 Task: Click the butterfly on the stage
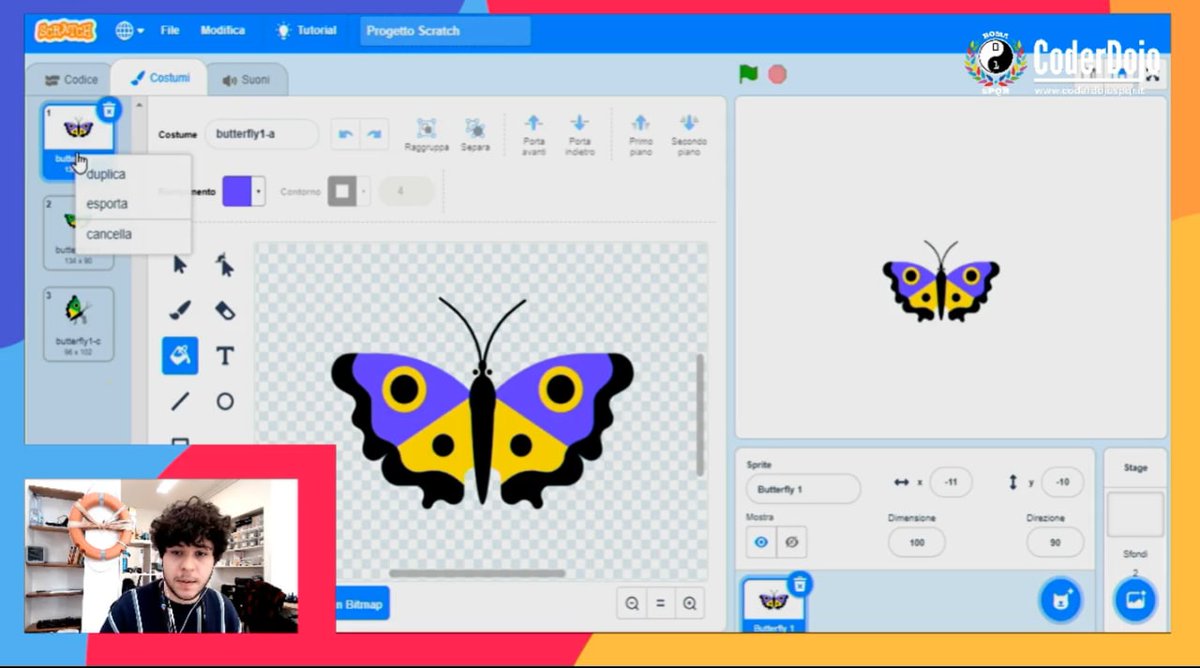click(x=941, y=281)
